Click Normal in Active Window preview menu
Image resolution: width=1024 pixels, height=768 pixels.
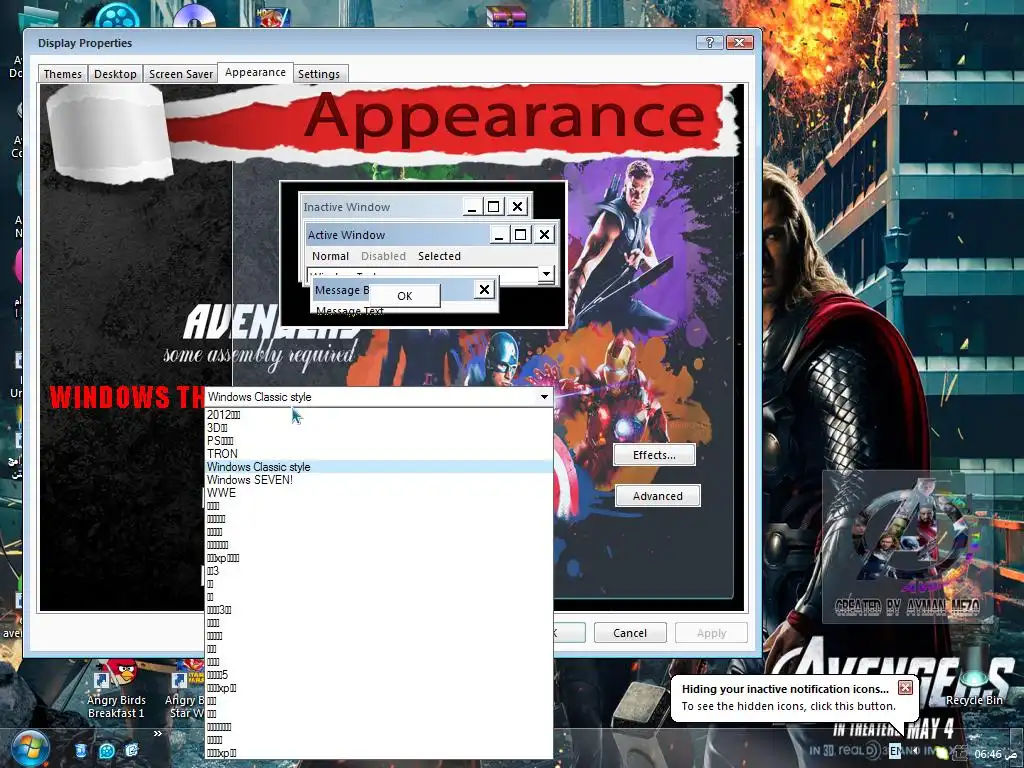point(330,256)
